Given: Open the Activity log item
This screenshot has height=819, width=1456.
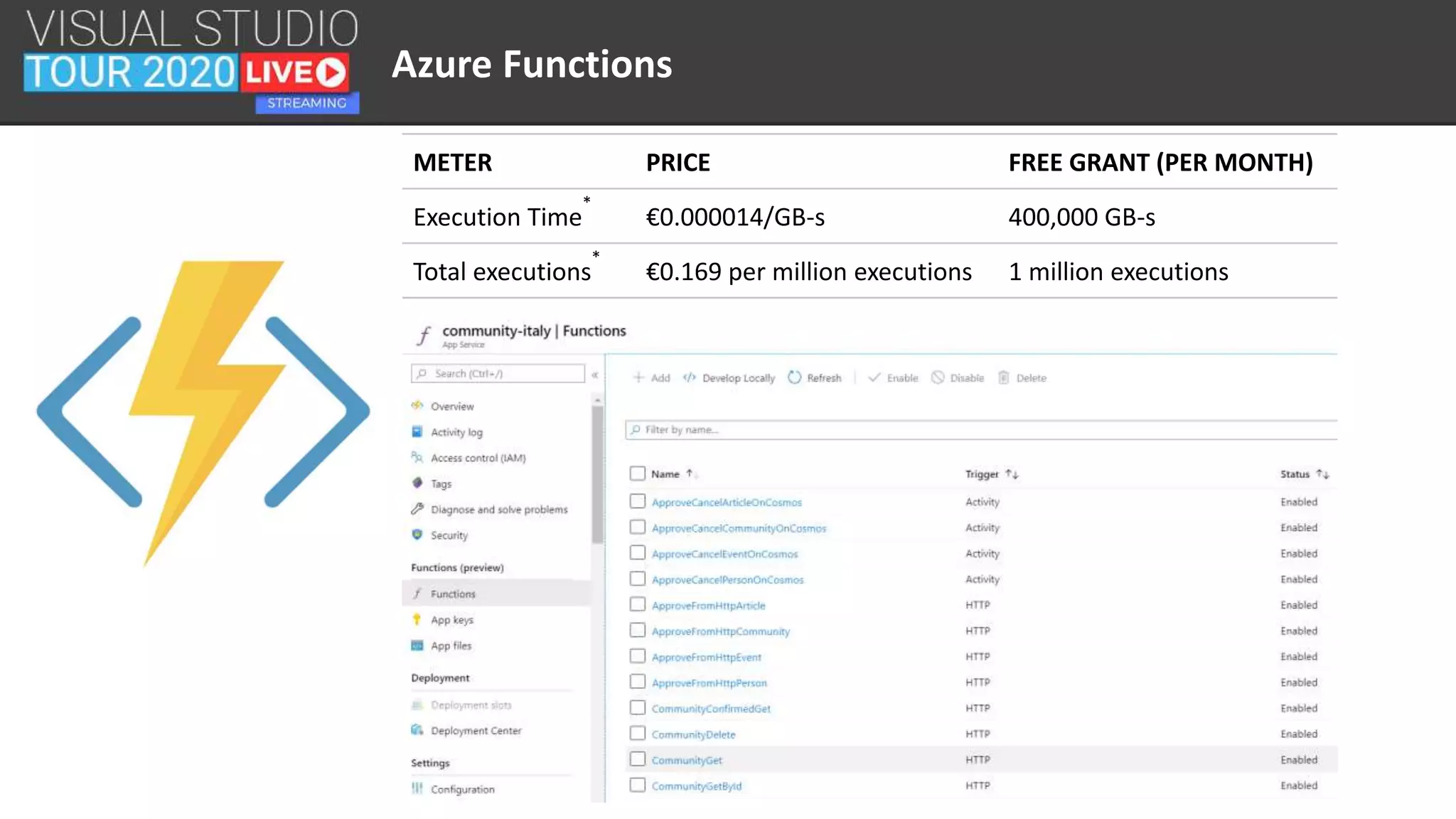Looking at the screenshot, I should pos(456,432).
